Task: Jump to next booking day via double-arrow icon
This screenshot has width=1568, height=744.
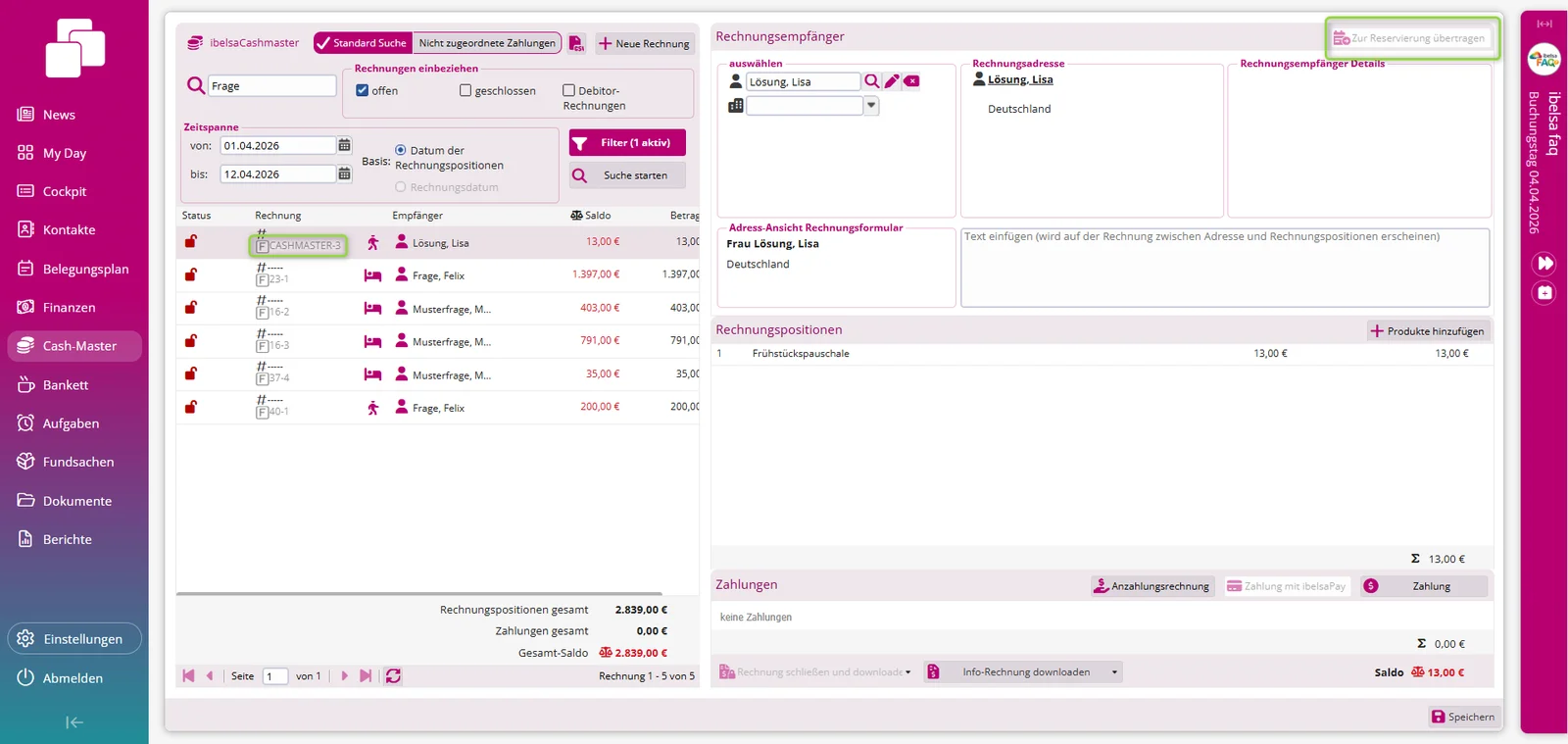Action: (1544, 263)
